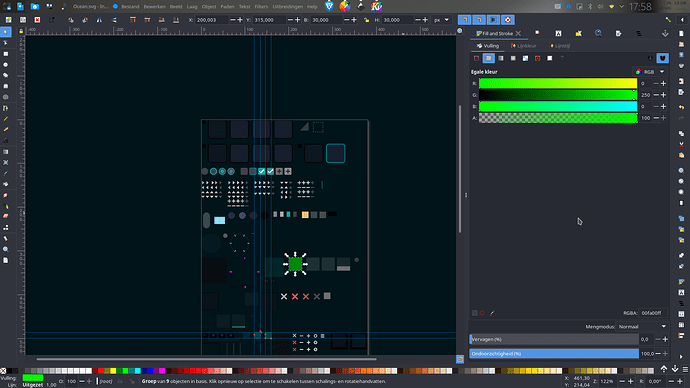Toggle width/height ratio lock
This screenshot has height=388, width=690.
pos(367,20)
